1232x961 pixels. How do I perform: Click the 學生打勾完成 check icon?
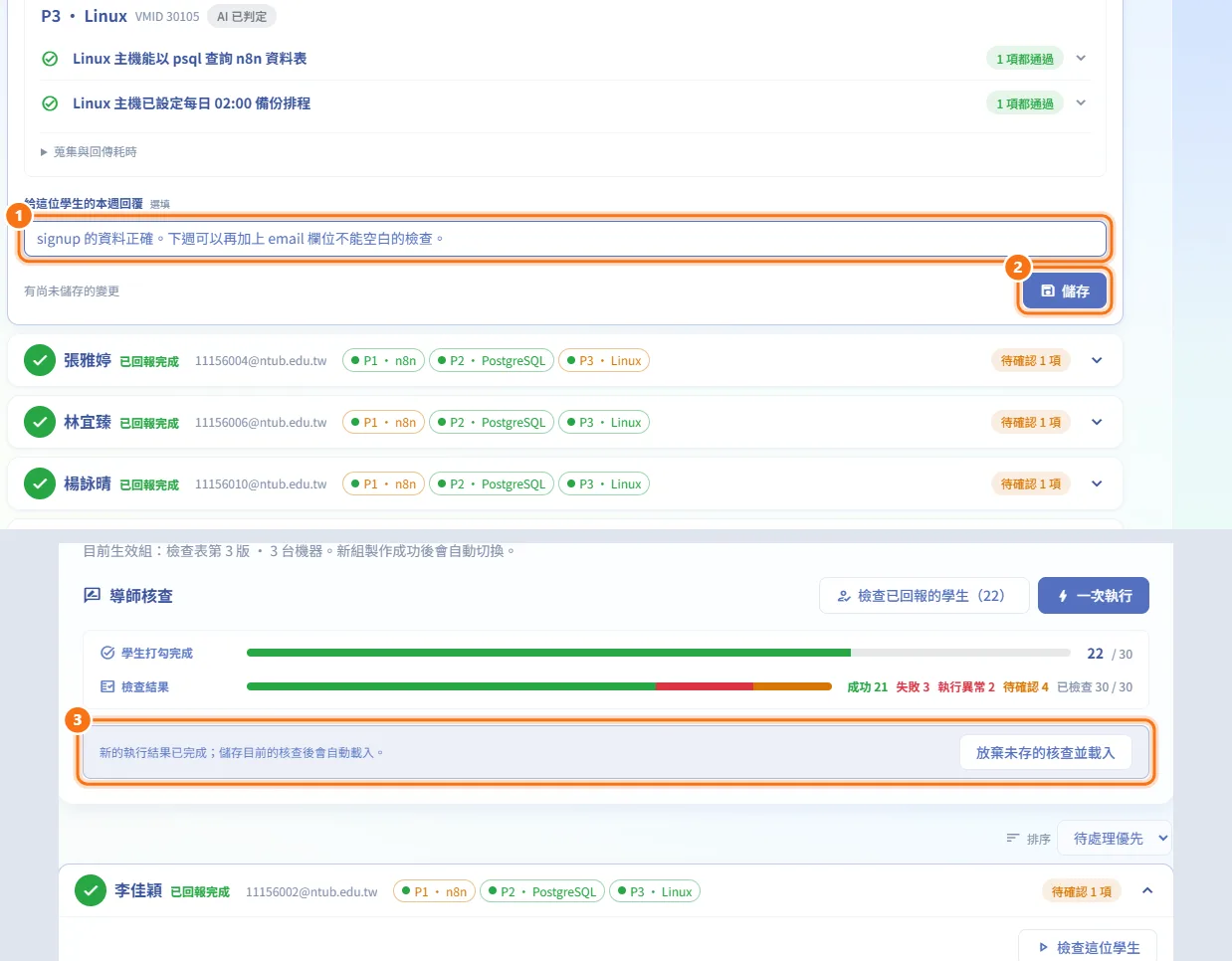point(107,653)
